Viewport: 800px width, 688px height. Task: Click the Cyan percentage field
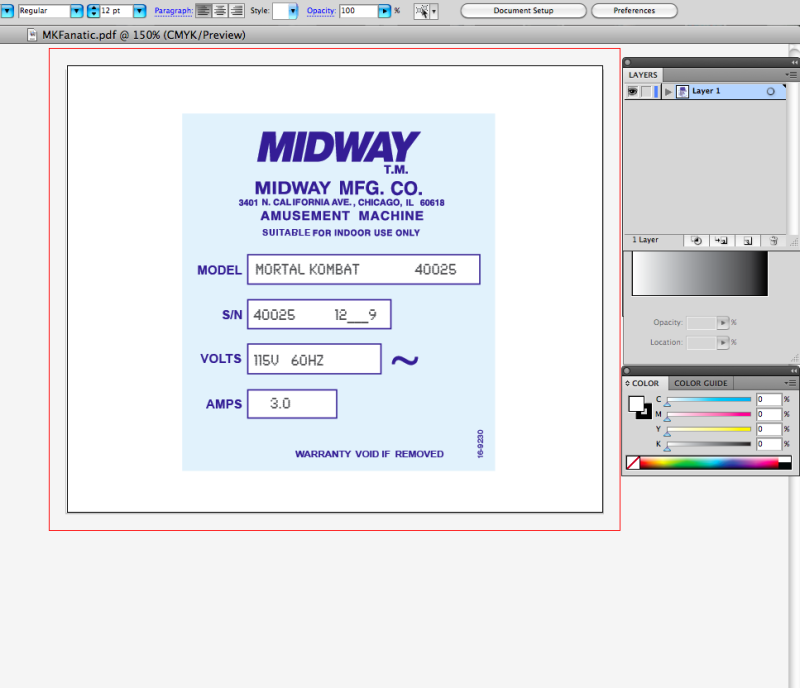point(768,400)
